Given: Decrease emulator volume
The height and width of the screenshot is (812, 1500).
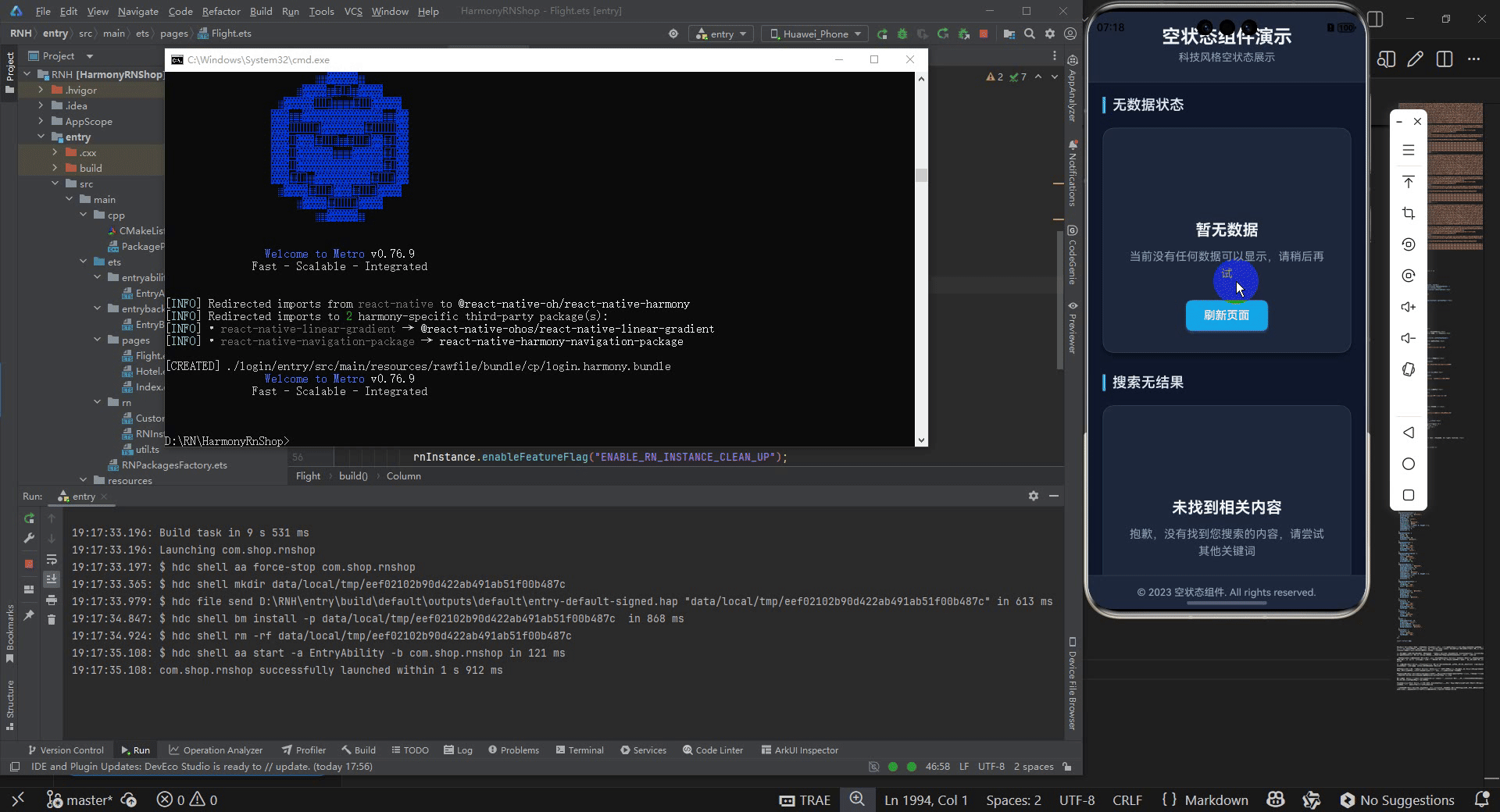Looking at the screenshot, I should 1409,338.
